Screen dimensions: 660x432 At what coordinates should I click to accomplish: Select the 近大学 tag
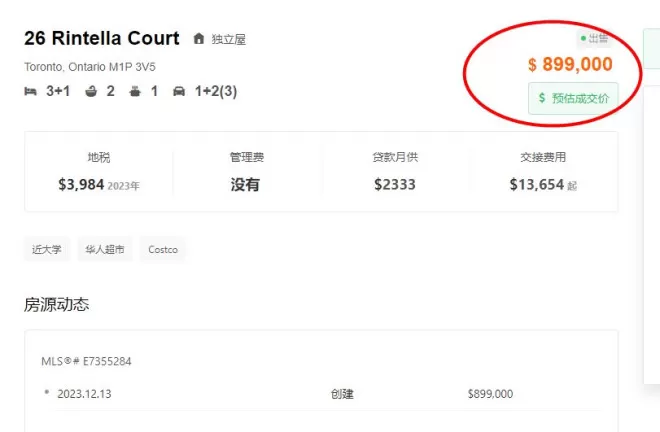point(47,249)
